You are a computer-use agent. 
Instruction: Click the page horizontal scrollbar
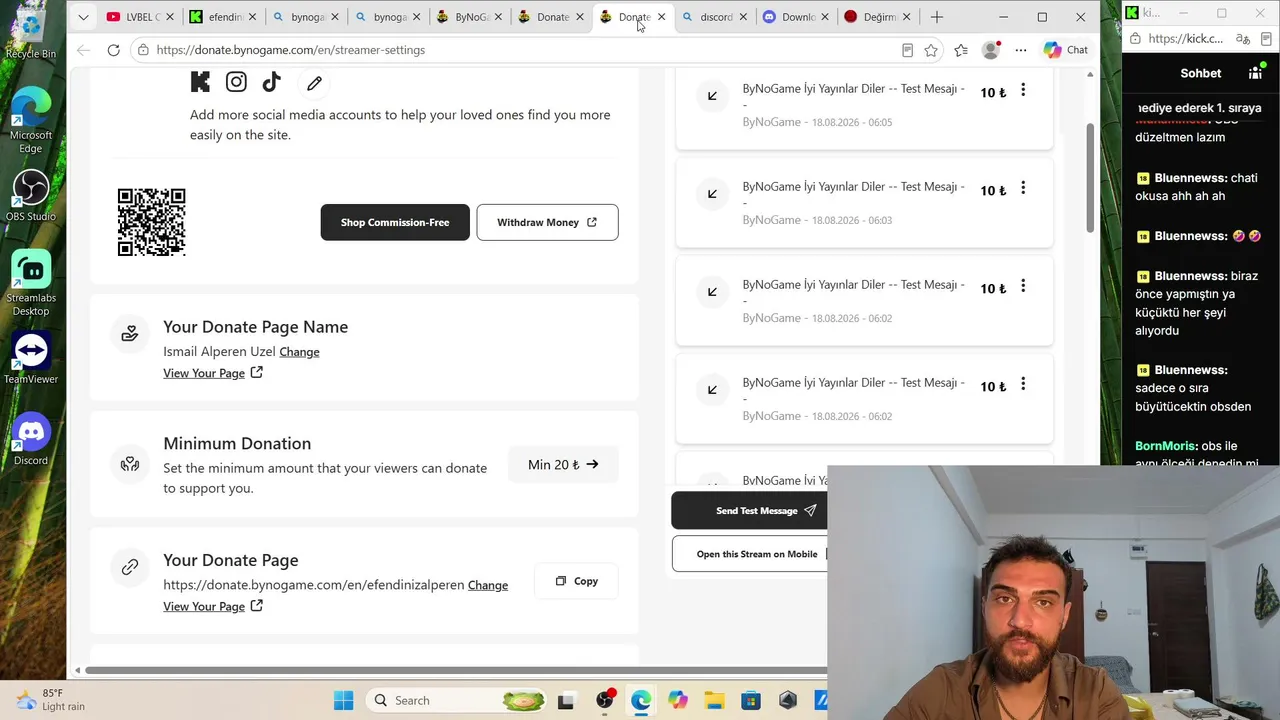[456, 670]
